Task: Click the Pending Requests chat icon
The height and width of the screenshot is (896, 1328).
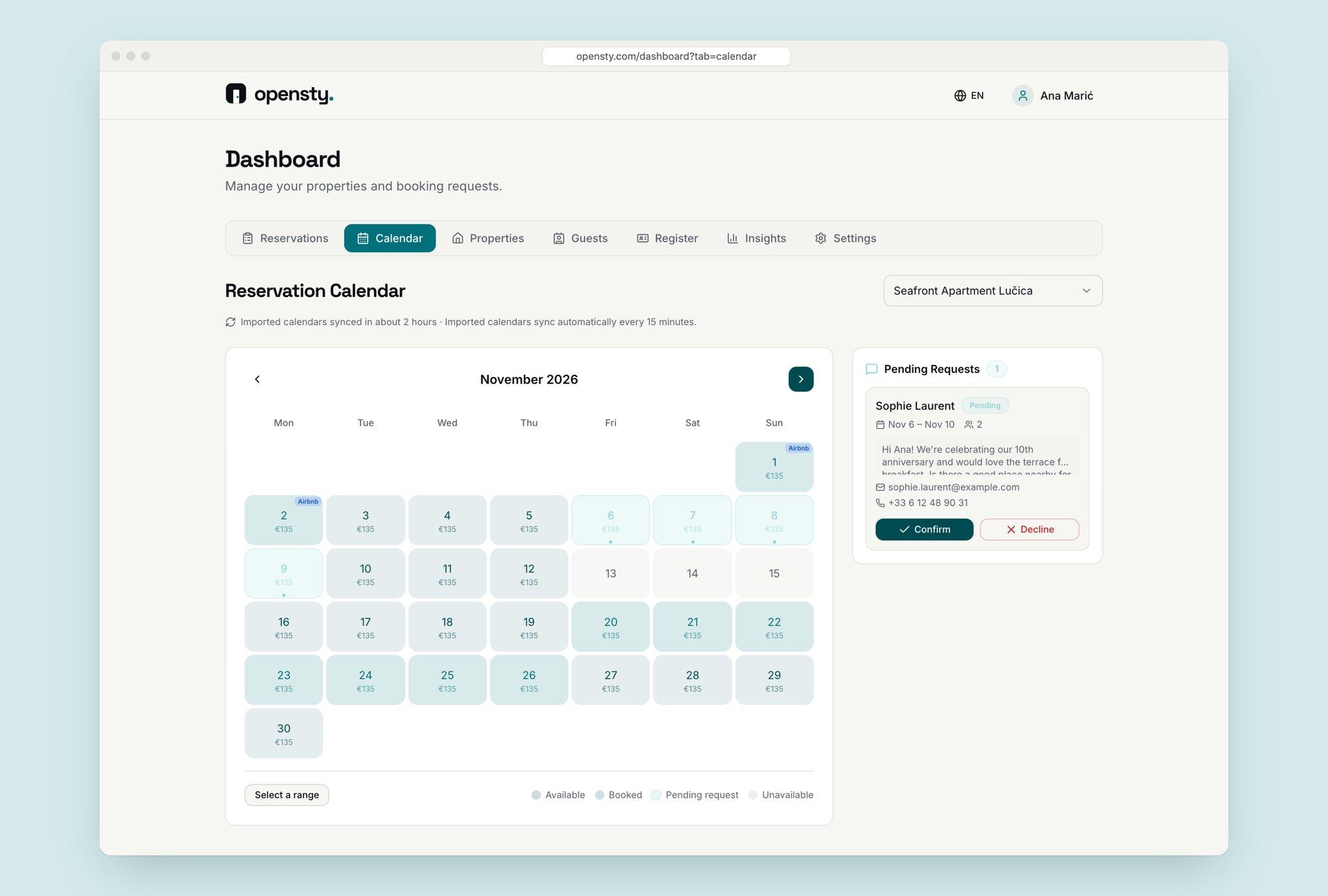Action: point(872,369)
